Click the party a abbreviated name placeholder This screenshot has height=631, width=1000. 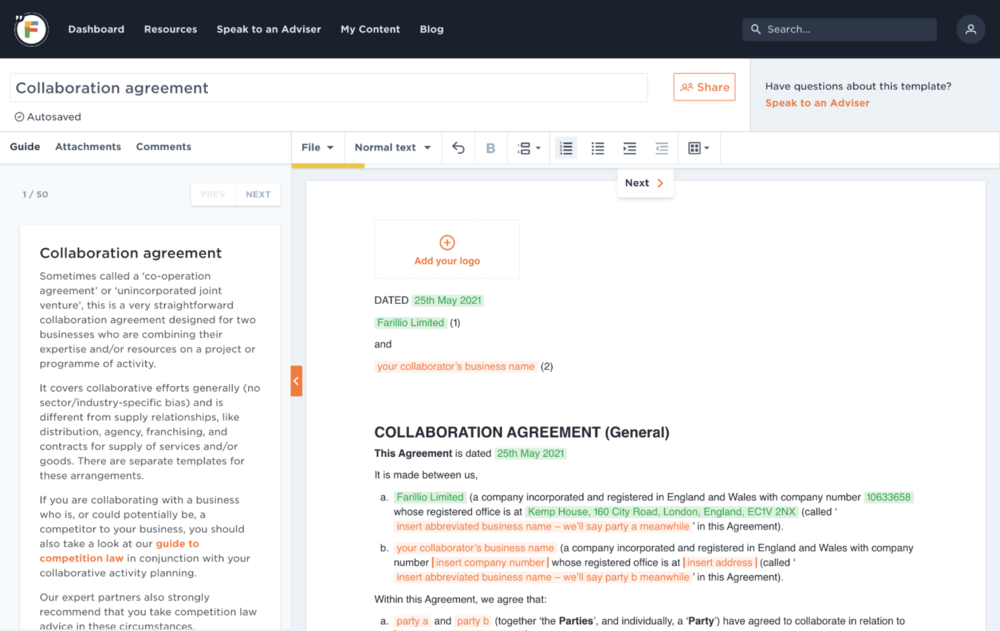[543, 526]
